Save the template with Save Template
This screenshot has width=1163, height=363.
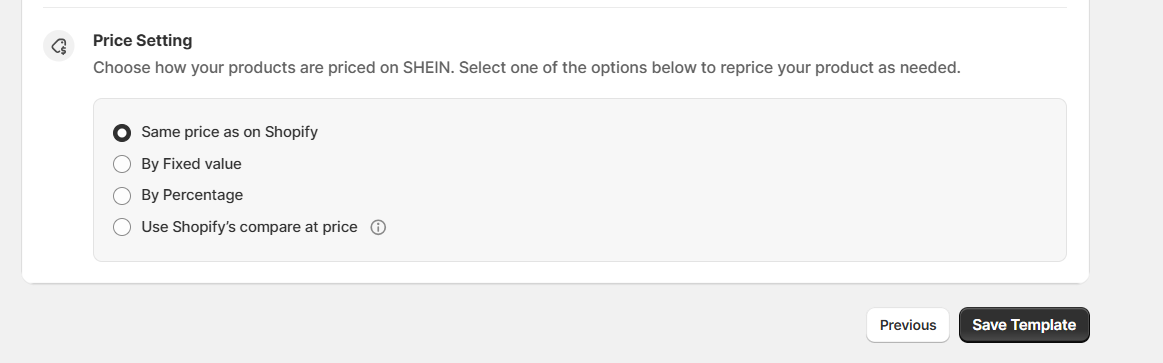coord(1024,325)
